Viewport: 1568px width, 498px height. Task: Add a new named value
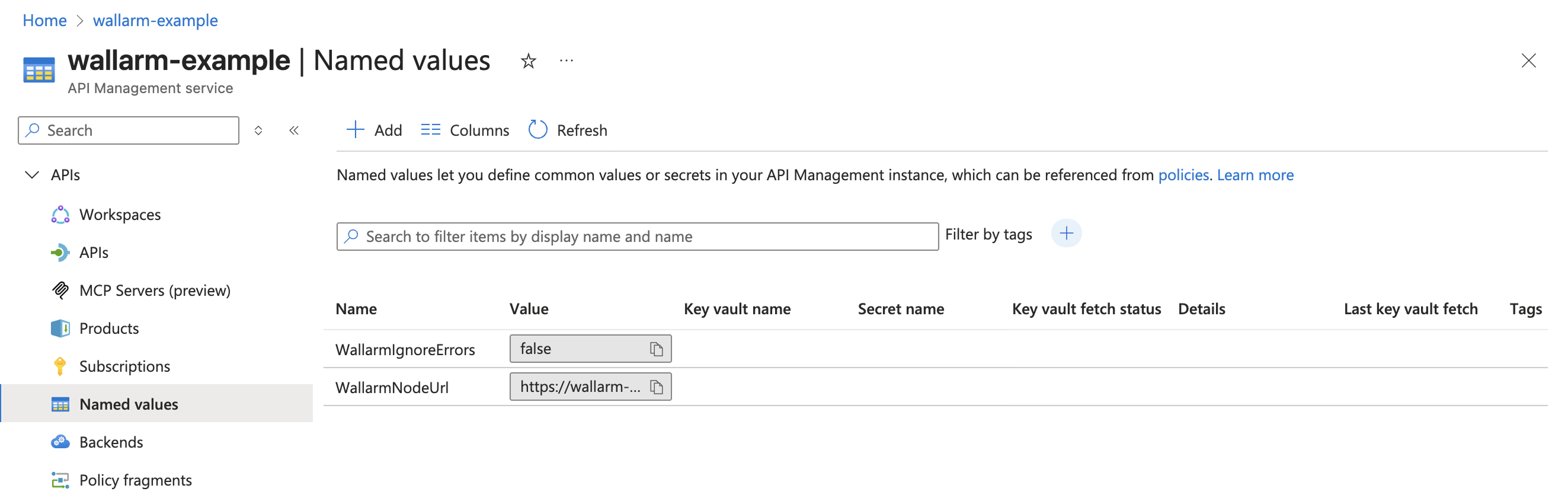374,130
